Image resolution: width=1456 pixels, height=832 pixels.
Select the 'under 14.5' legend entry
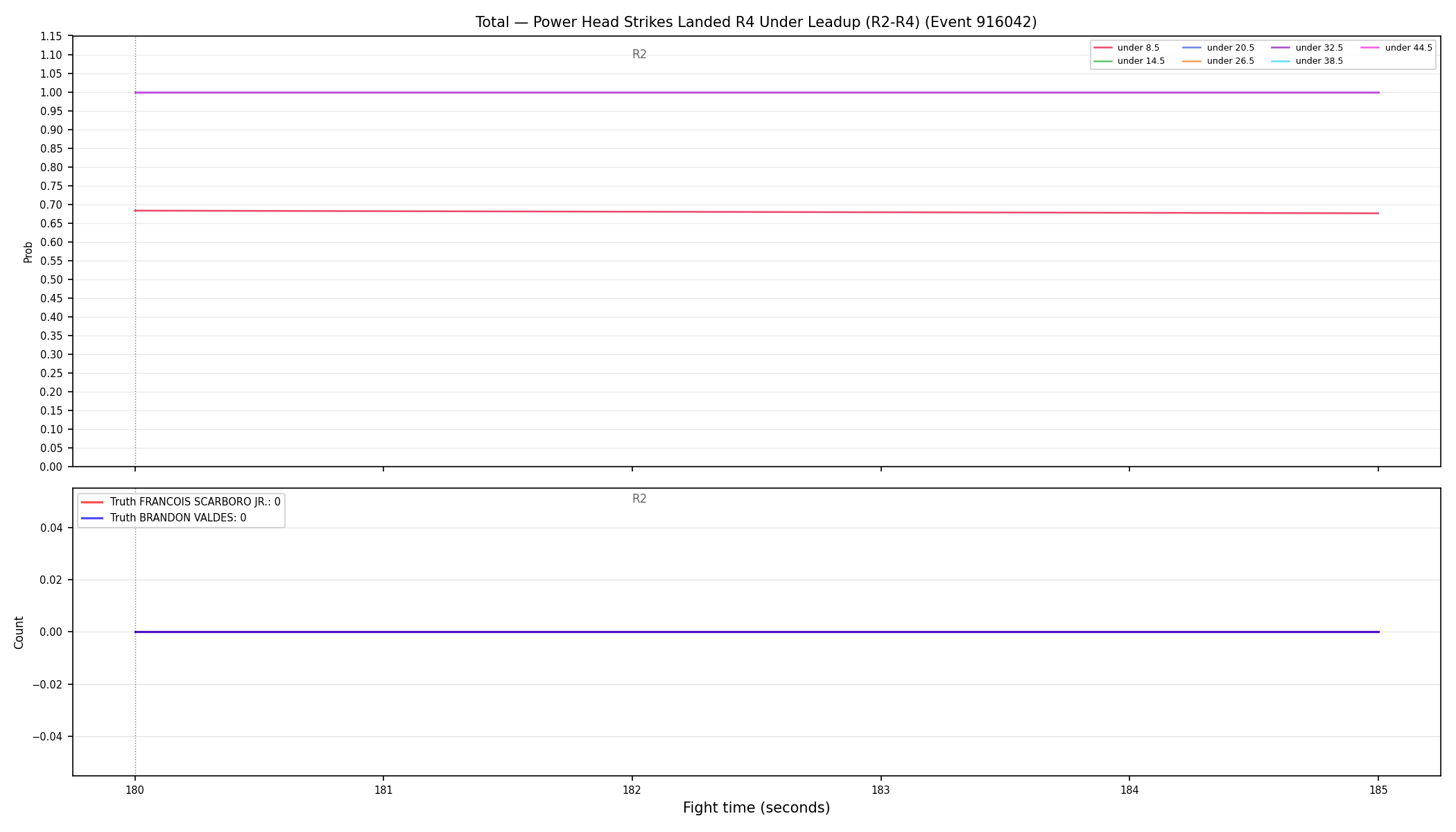pos(1129,61)
